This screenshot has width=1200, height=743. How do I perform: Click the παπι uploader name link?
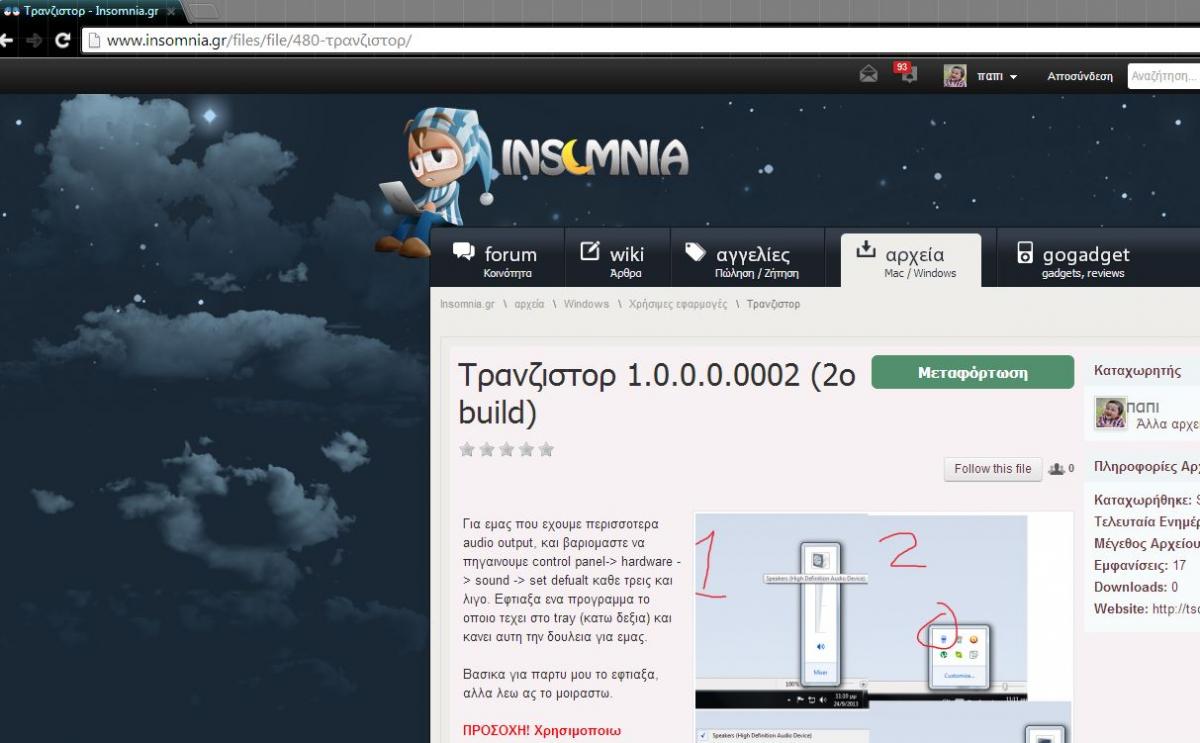pyautogui.click(x=1143, y=407)
